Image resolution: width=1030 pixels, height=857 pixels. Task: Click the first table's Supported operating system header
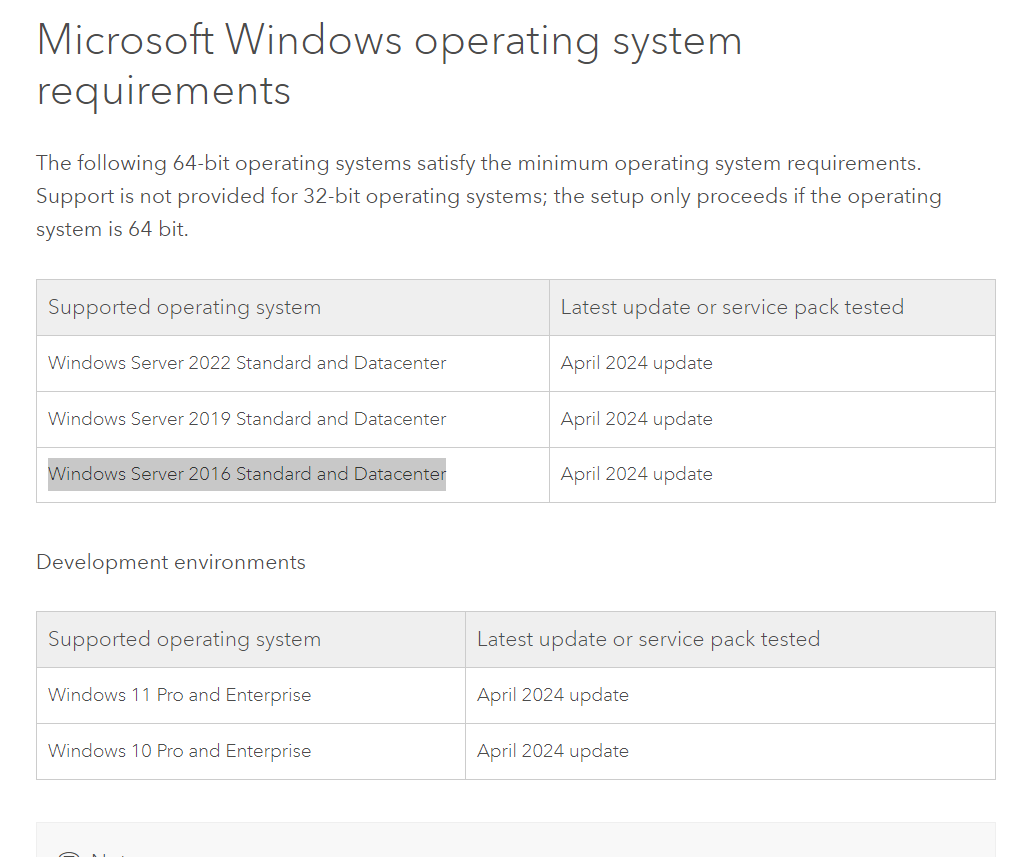[184, 308]
